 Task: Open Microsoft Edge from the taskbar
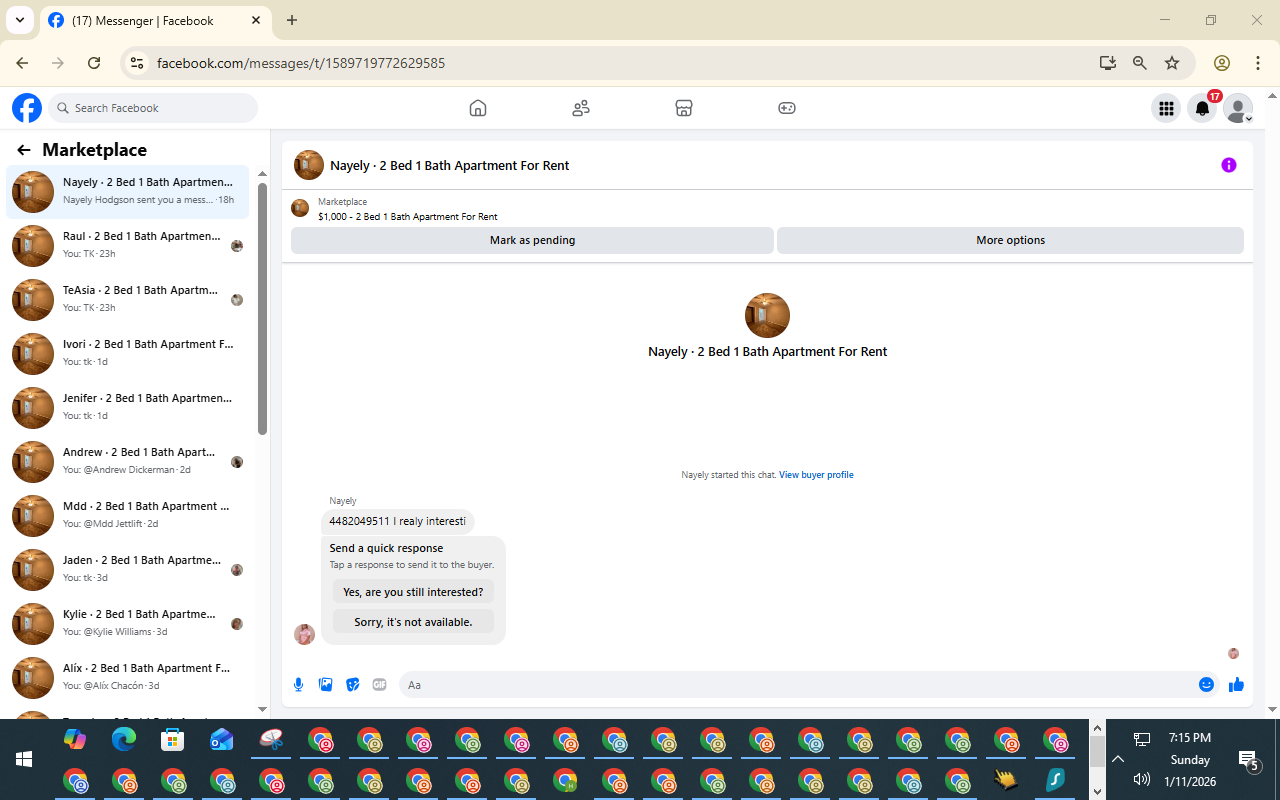pos(124,740)
